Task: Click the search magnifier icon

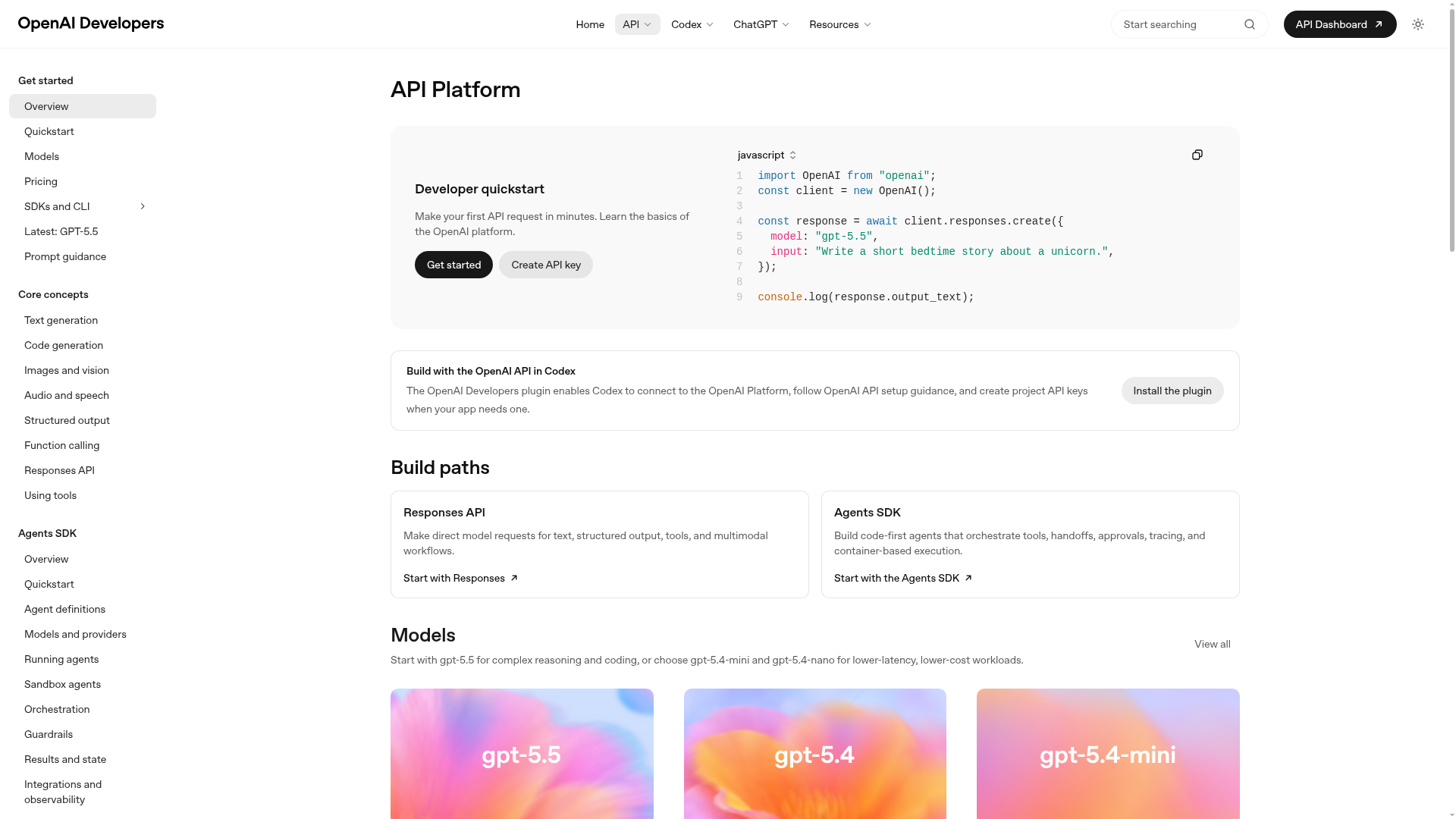Action: pyautogui.click(x=1250, y=24)
